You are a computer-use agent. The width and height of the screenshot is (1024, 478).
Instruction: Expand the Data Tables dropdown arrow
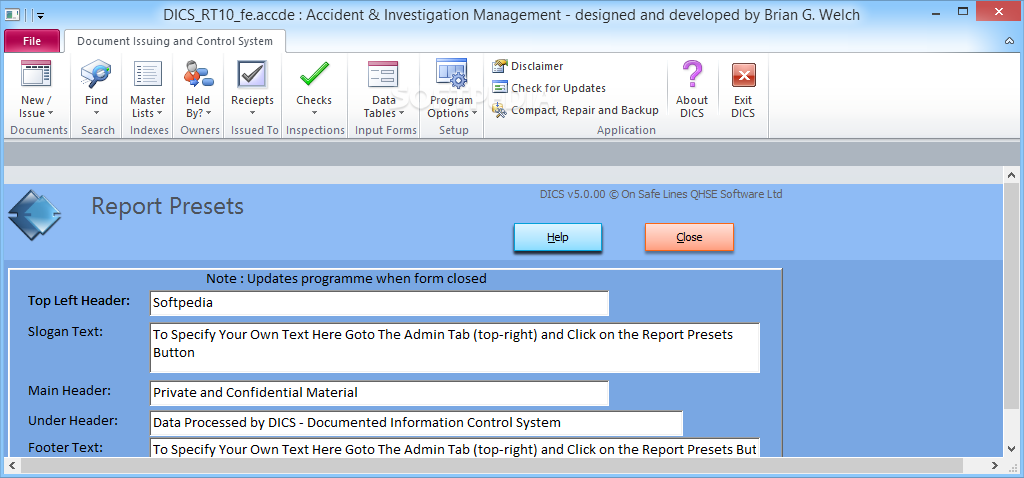point(402,114)
